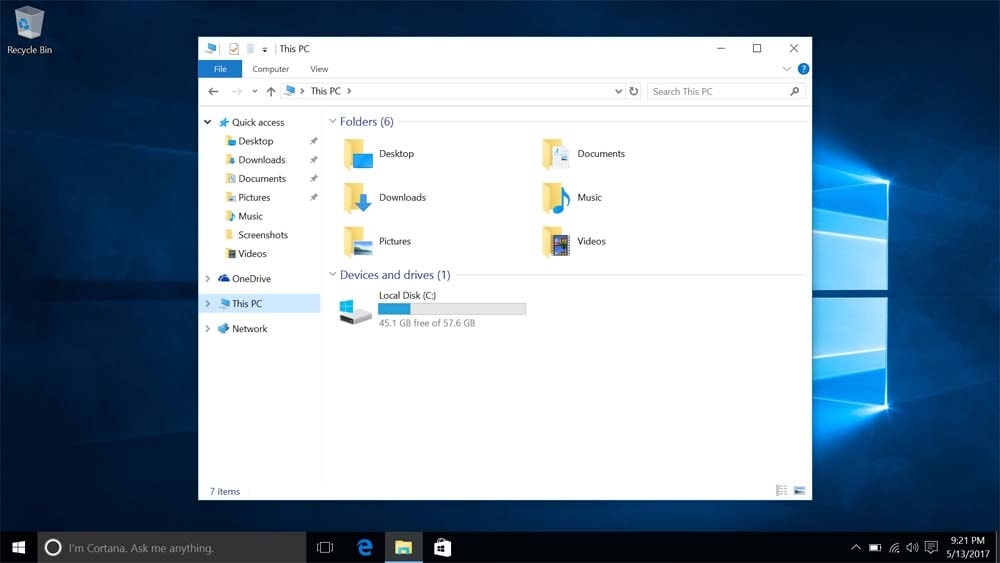The height and width of the screenshot is (563, 1000).
Task: Select the Local Disk (C:) drive icon
Action: [x=355, y=311]
